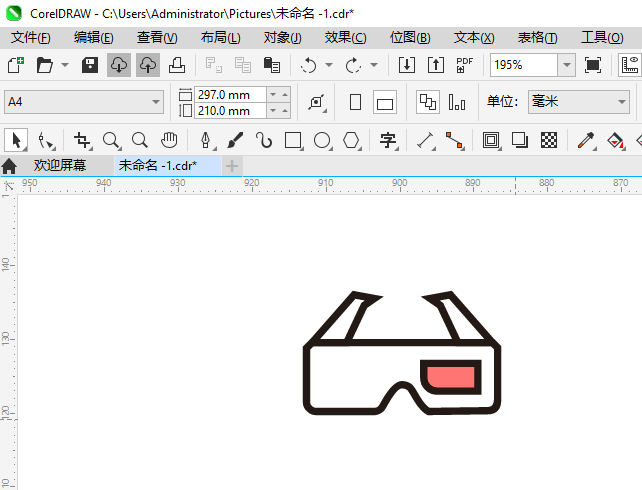Click the Import icon

pyautogui.click(x=407, y=65)
